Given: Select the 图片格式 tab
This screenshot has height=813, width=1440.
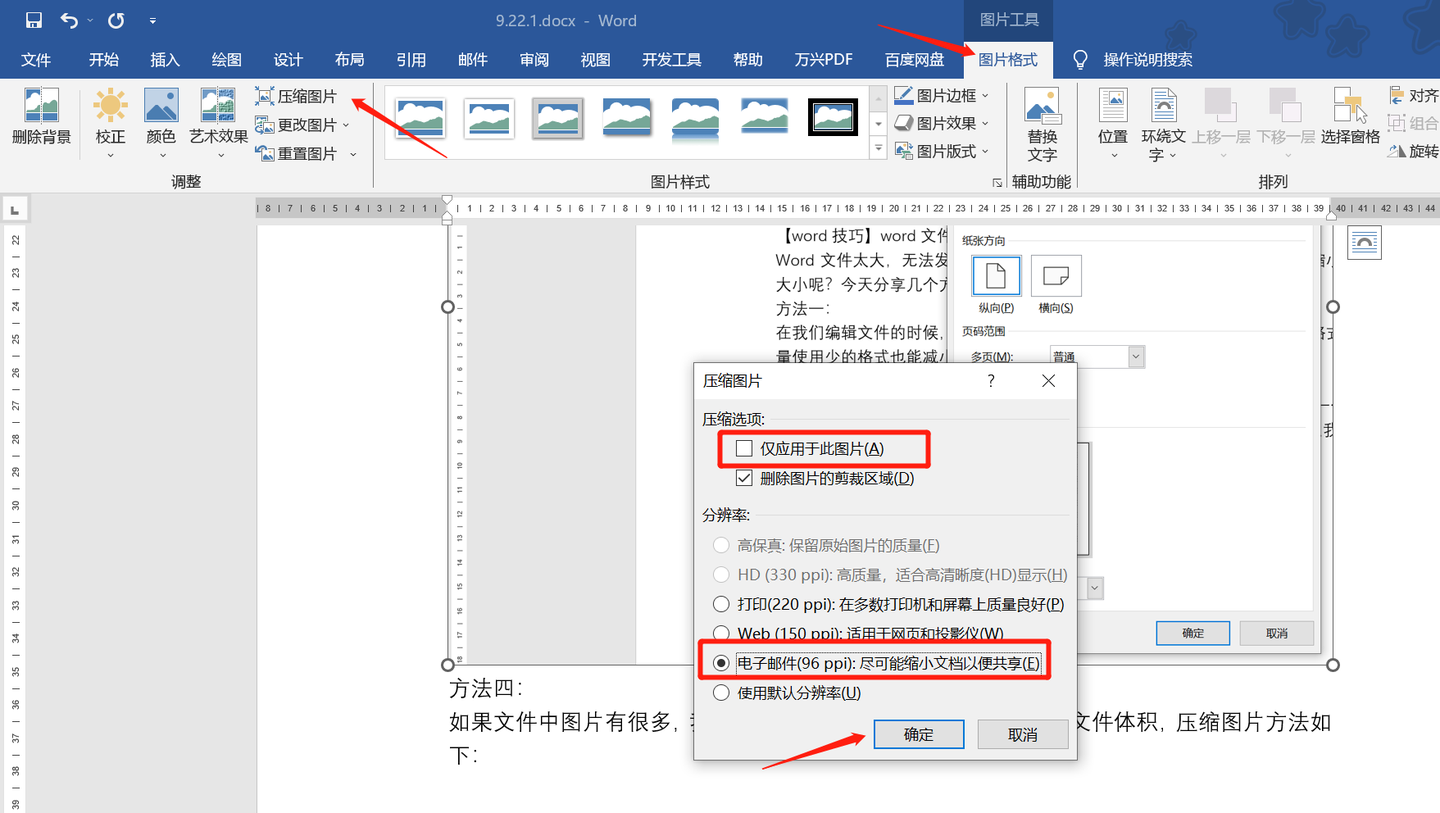Looking at the screenshot, I should [x=1008, y=60].
